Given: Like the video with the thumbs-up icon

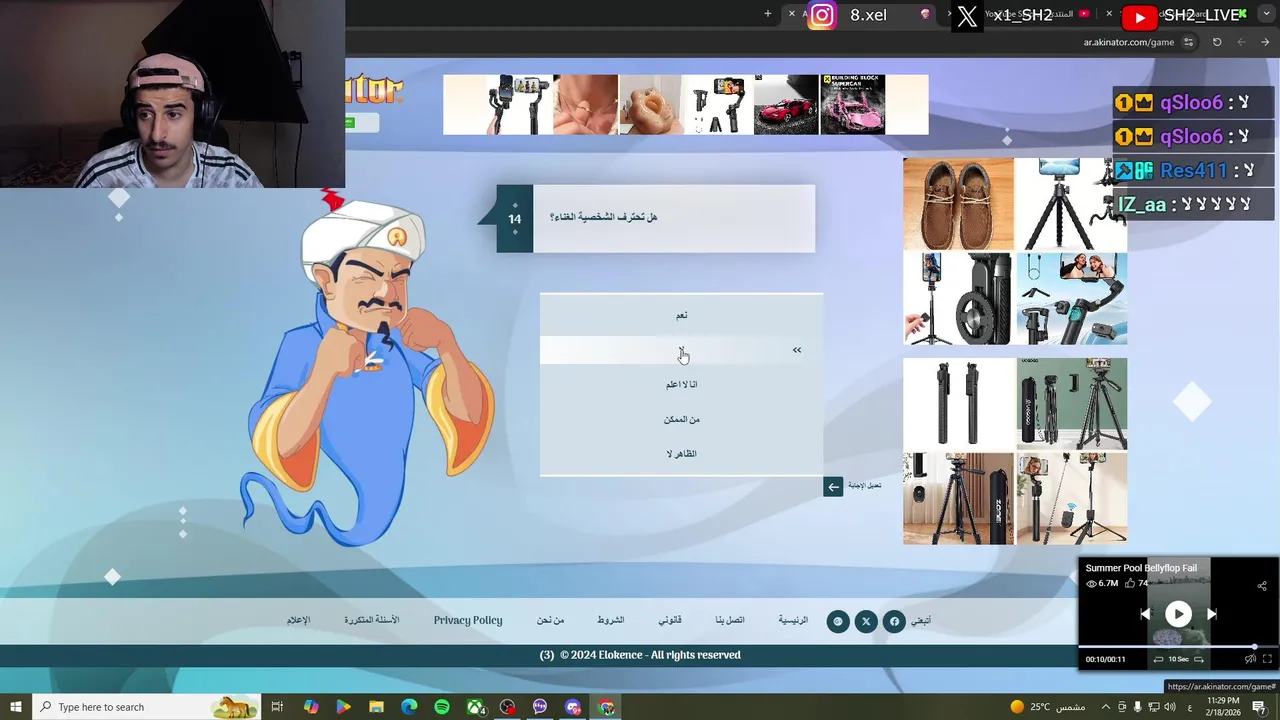Looking at the screenshot, I should 1131,583.
